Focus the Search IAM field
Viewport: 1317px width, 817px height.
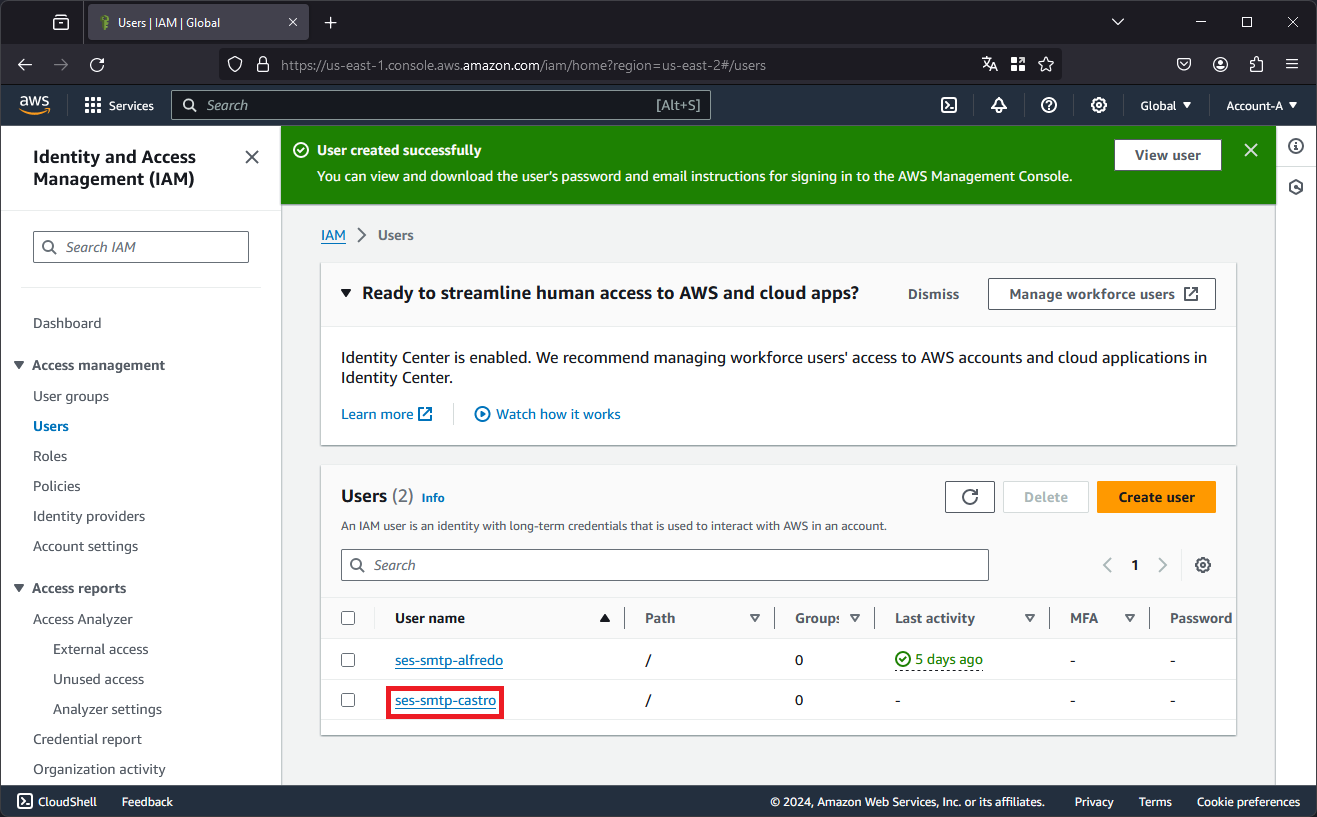tap(141, 247)
